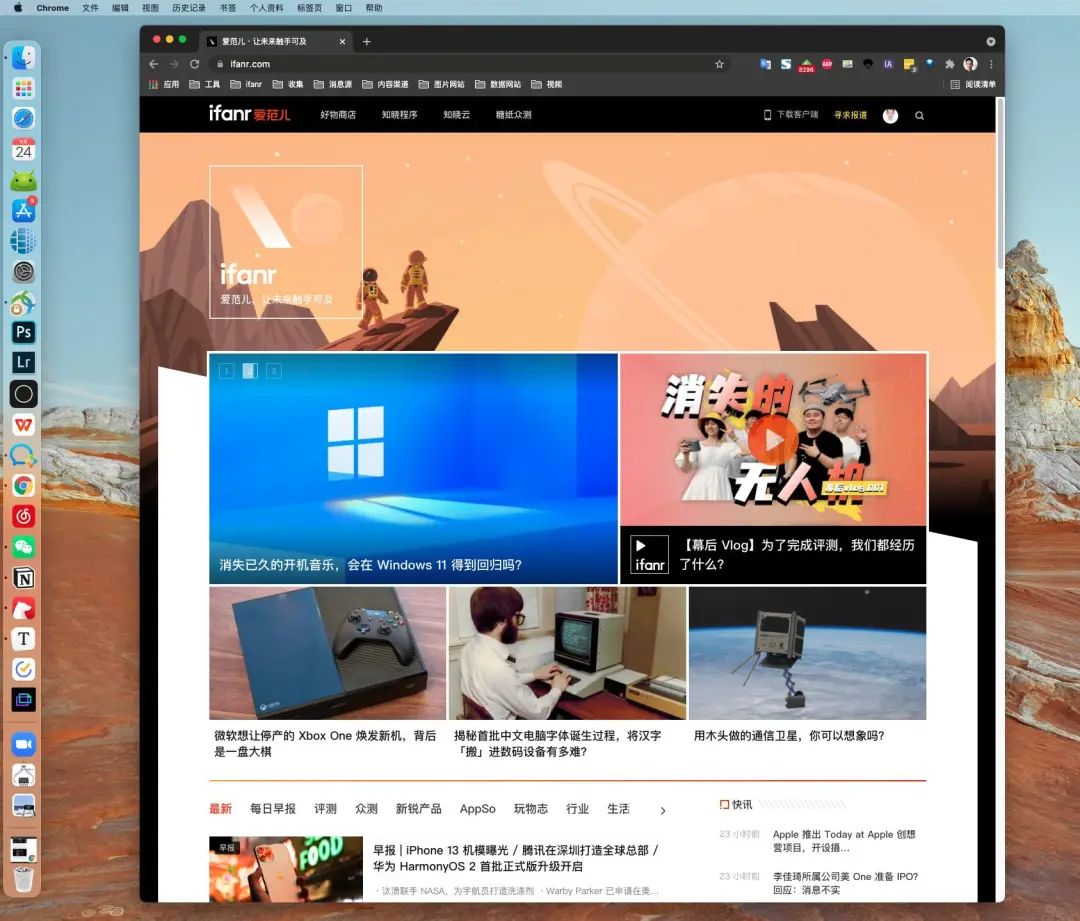Open Photoshop from the dock
The height and width of the screenshot is (921, 1080).
23,332
